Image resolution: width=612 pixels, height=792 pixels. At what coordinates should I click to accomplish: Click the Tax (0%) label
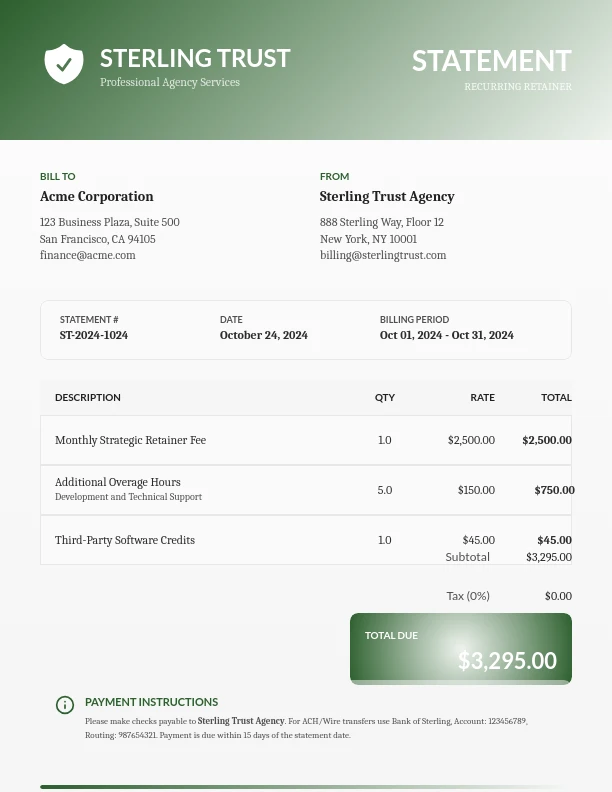467,595
